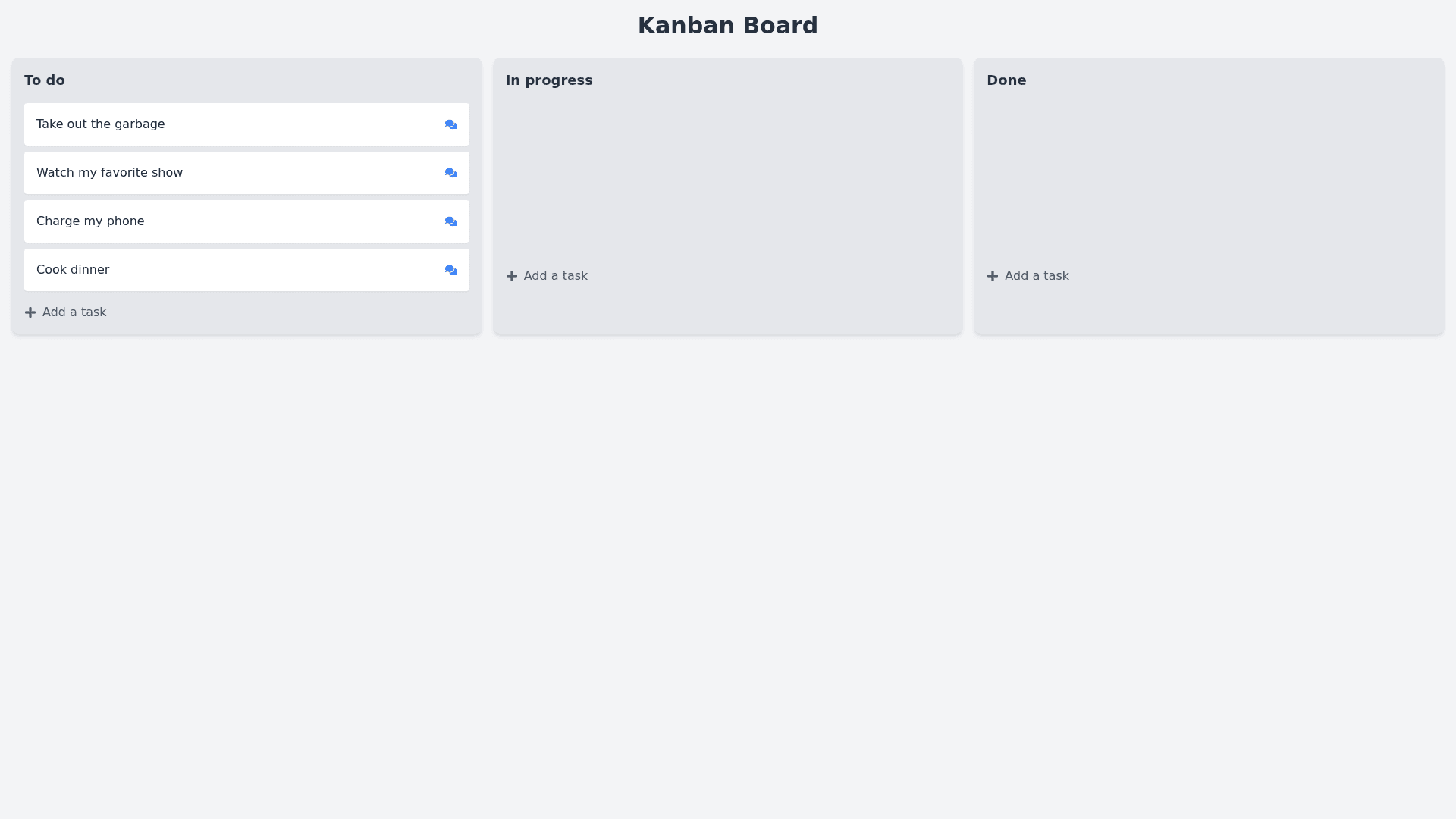1456x819 pixels.
Task: Select the 'Charge my phone' task text
Action: coord(90,221)
